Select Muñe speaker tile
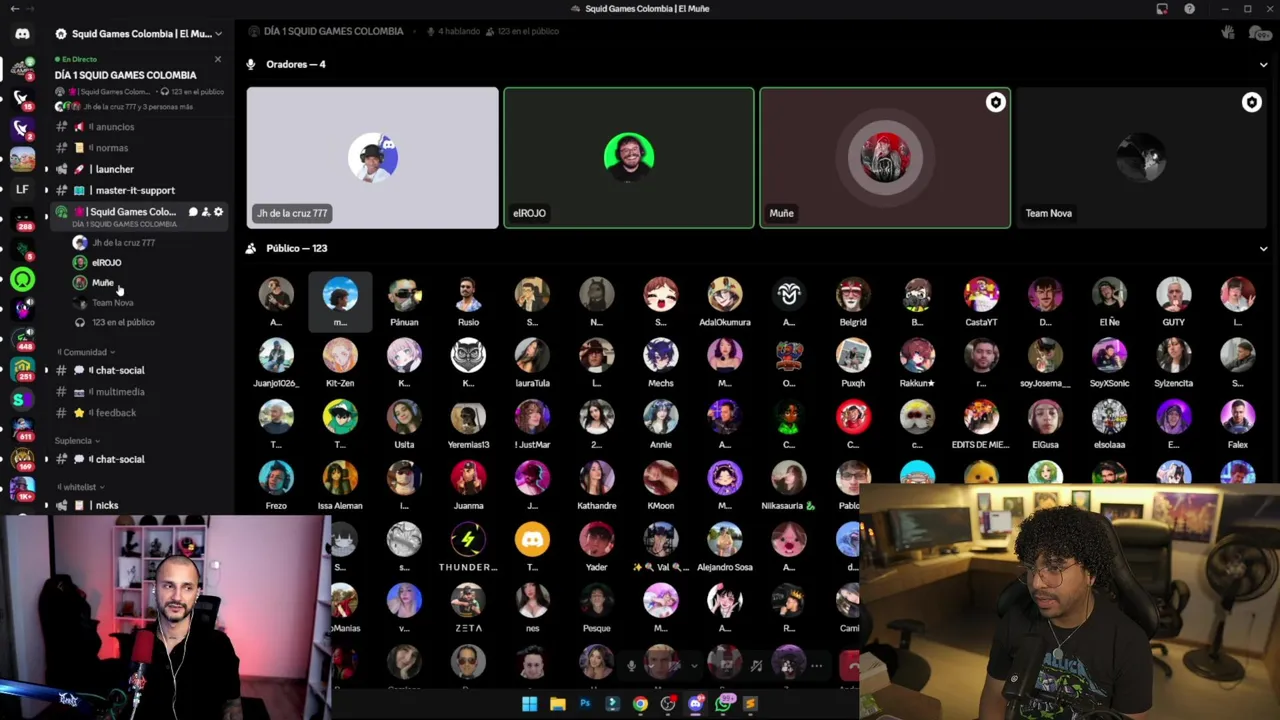Image resolution: width=1280 pixels, height=720 pixels. click(885, 158)
